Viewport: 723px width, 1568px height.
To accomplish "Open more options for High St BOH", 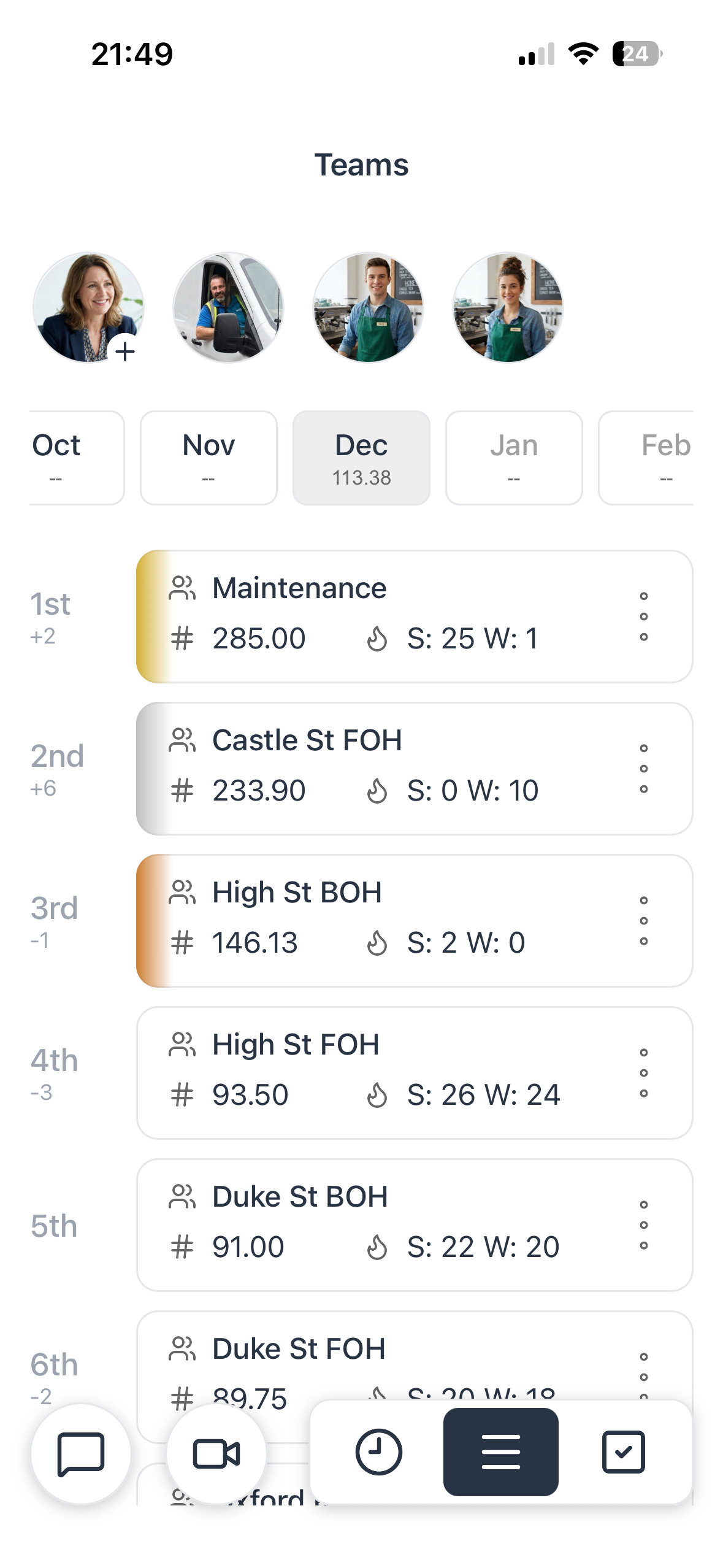I will tap(643, 921).
